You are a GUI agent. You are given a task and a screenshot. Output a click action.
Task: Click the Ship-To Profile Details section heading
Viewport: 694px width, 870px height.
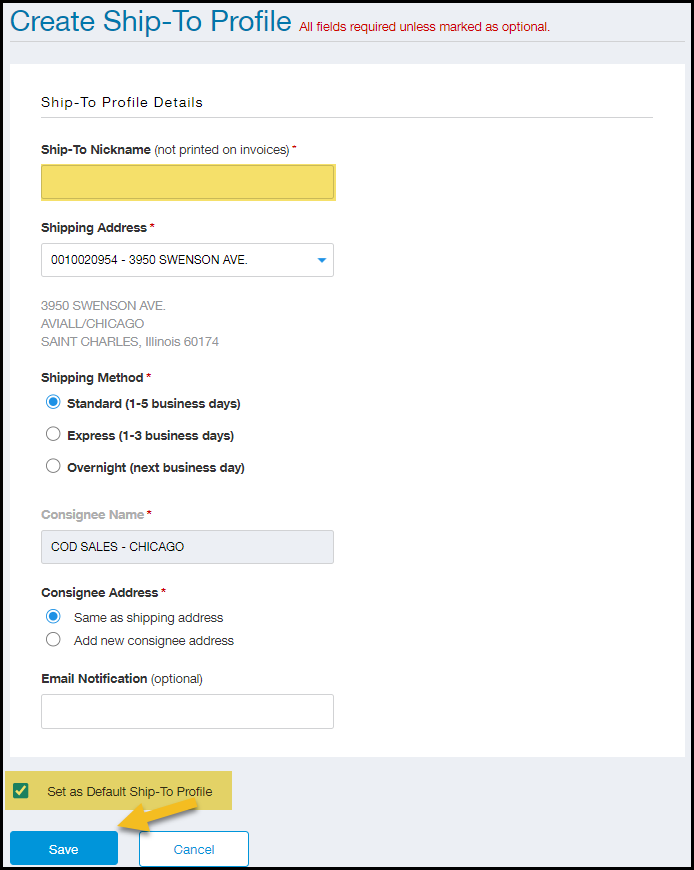click(x=122, y=102)
